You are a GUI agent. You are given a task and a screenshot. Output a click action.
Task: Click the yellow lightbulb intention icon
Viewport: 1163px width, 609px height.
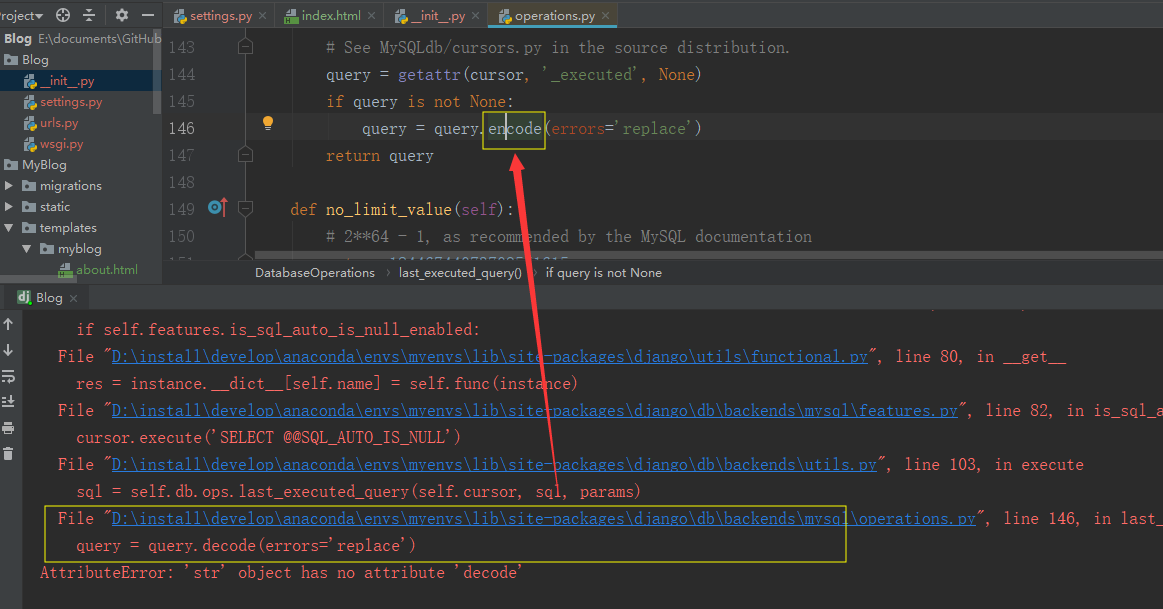(x=267, y=123)
